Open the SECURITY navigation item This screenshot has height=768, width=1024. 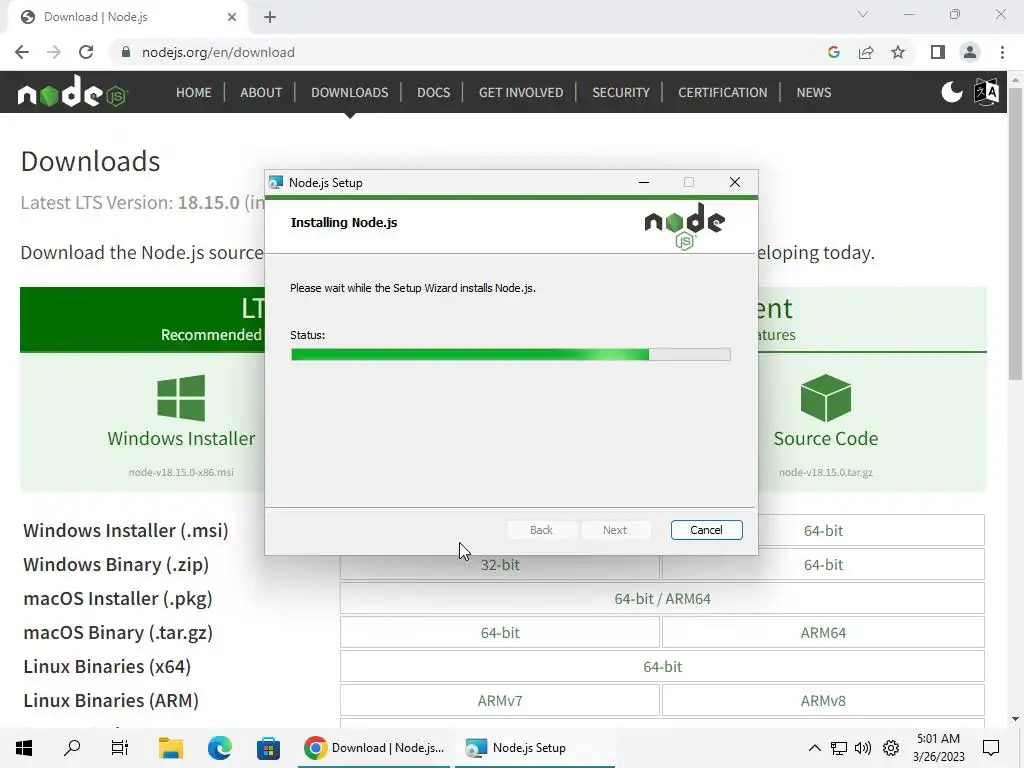click(620, 92)
